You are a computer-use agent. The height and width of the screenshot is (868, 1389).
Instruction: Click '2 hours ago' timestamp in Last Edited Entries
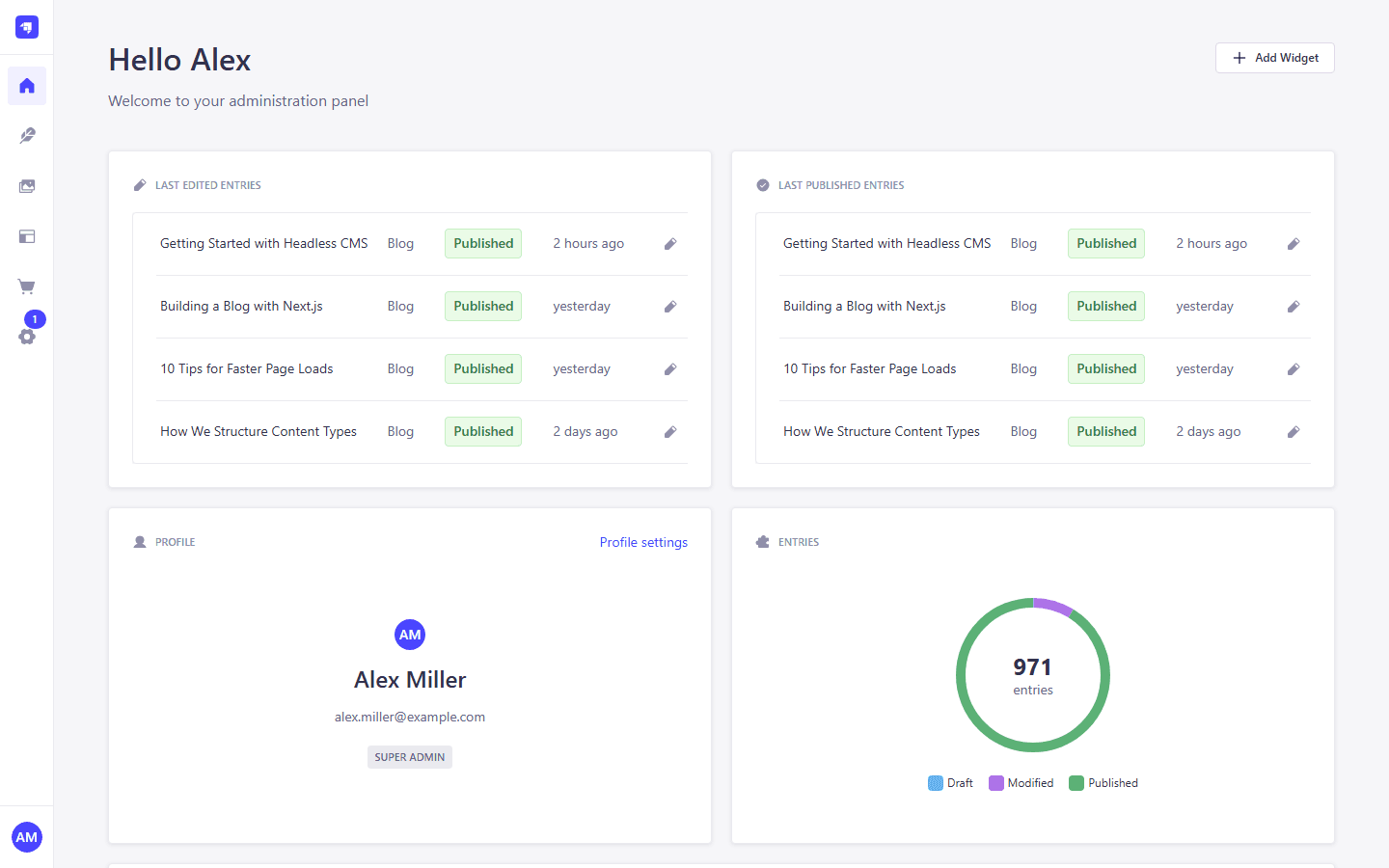(x=588, y=244)
